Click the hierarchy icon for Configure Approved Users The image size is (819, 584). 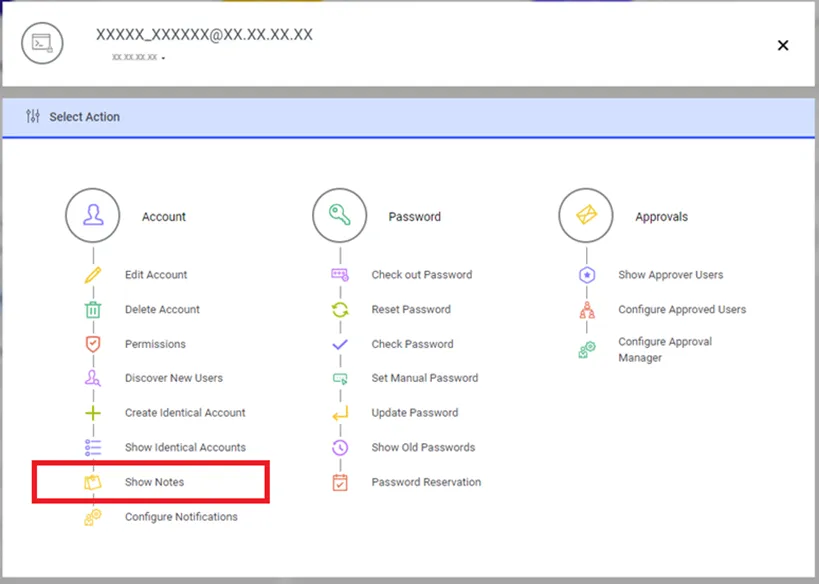[x=587, y=310]
